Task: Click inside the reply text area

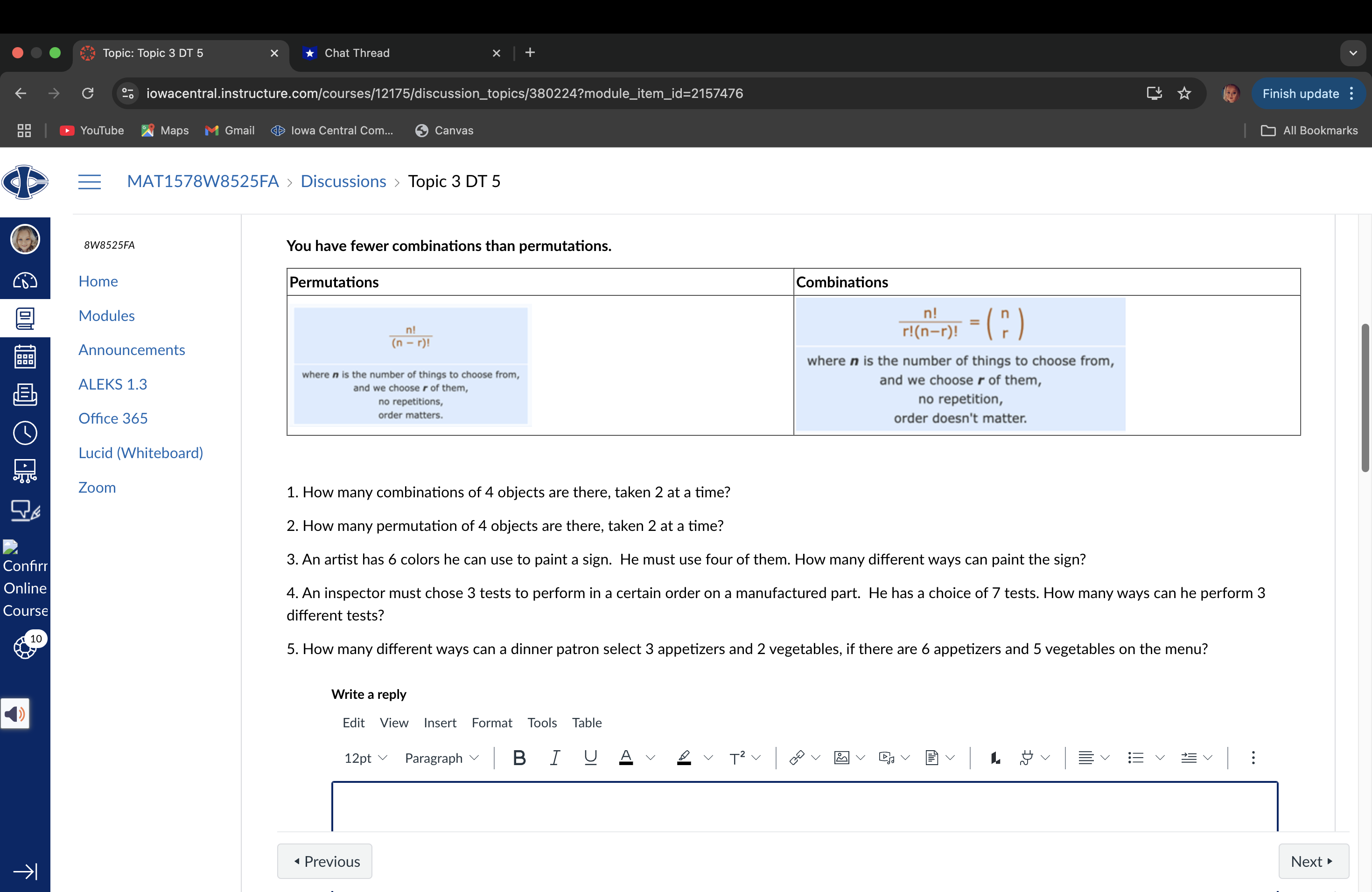Action: pos(804,806)
